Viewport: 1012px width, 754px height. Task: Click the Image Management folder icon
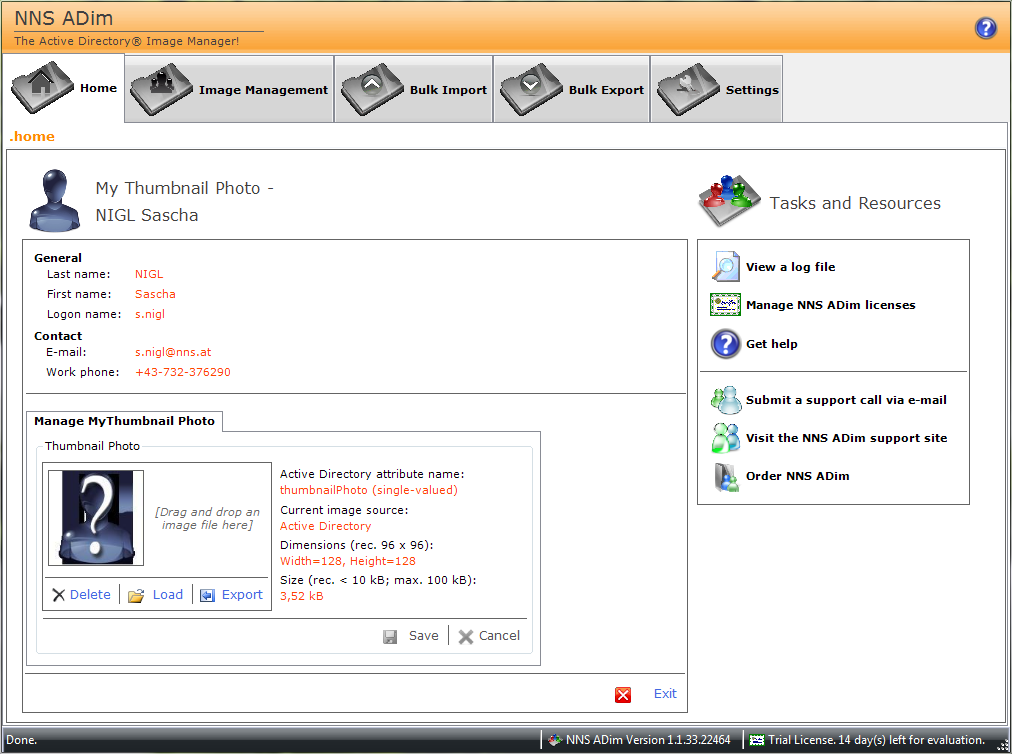coord(161,89)
